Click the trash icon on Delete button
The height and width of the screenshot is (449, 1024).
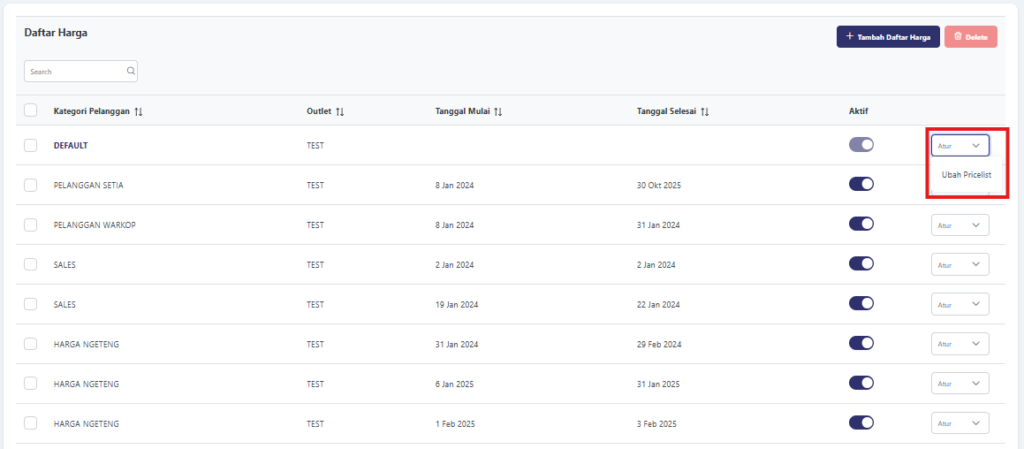click(958, 37)
